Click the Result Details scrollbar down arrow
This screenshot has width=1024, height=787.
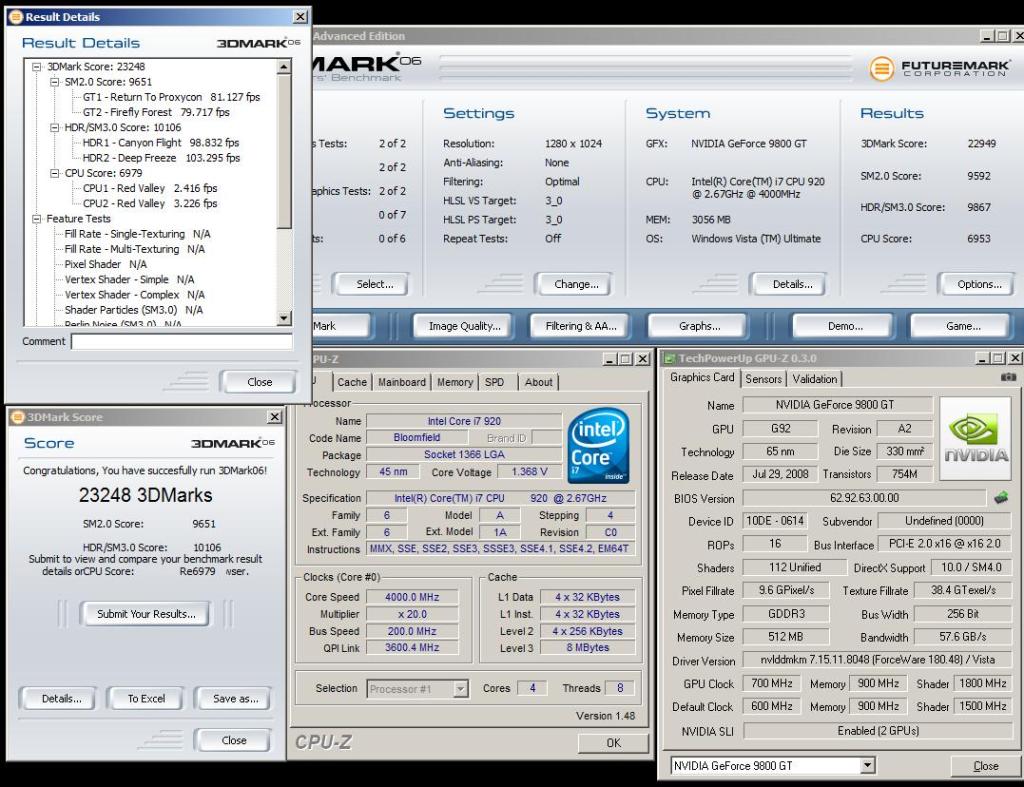pos(284,318)
